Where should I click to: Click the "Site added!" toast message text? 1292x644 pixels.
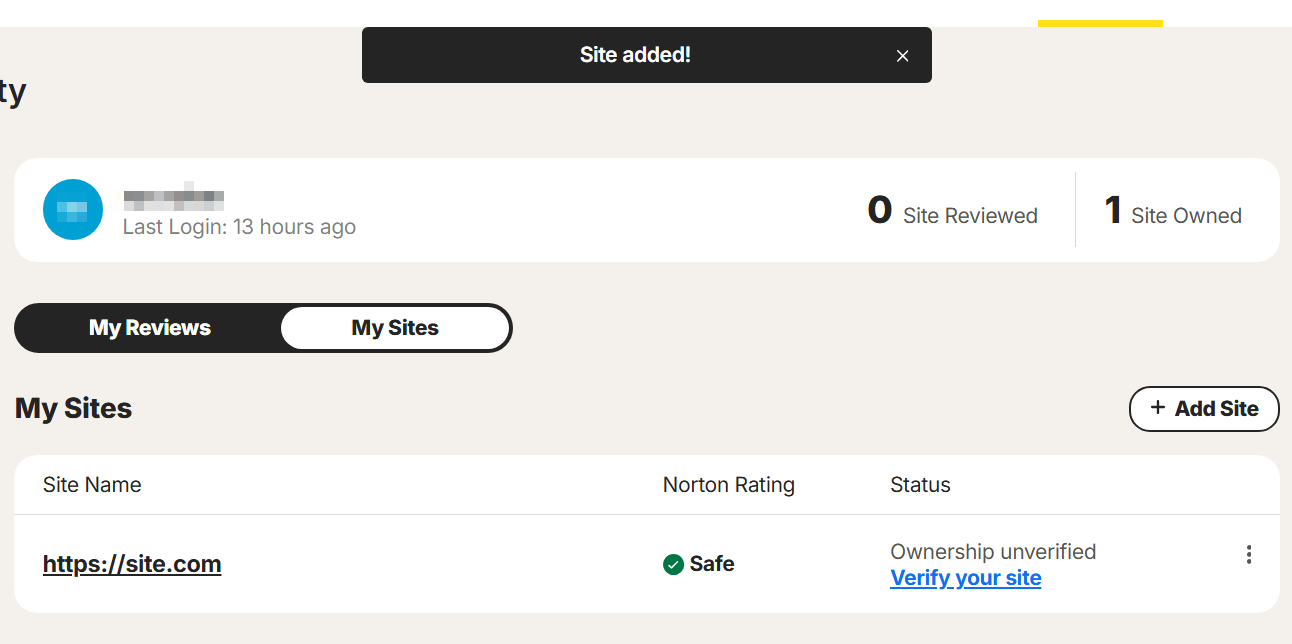pyautogui.click(x=635, y=55)
